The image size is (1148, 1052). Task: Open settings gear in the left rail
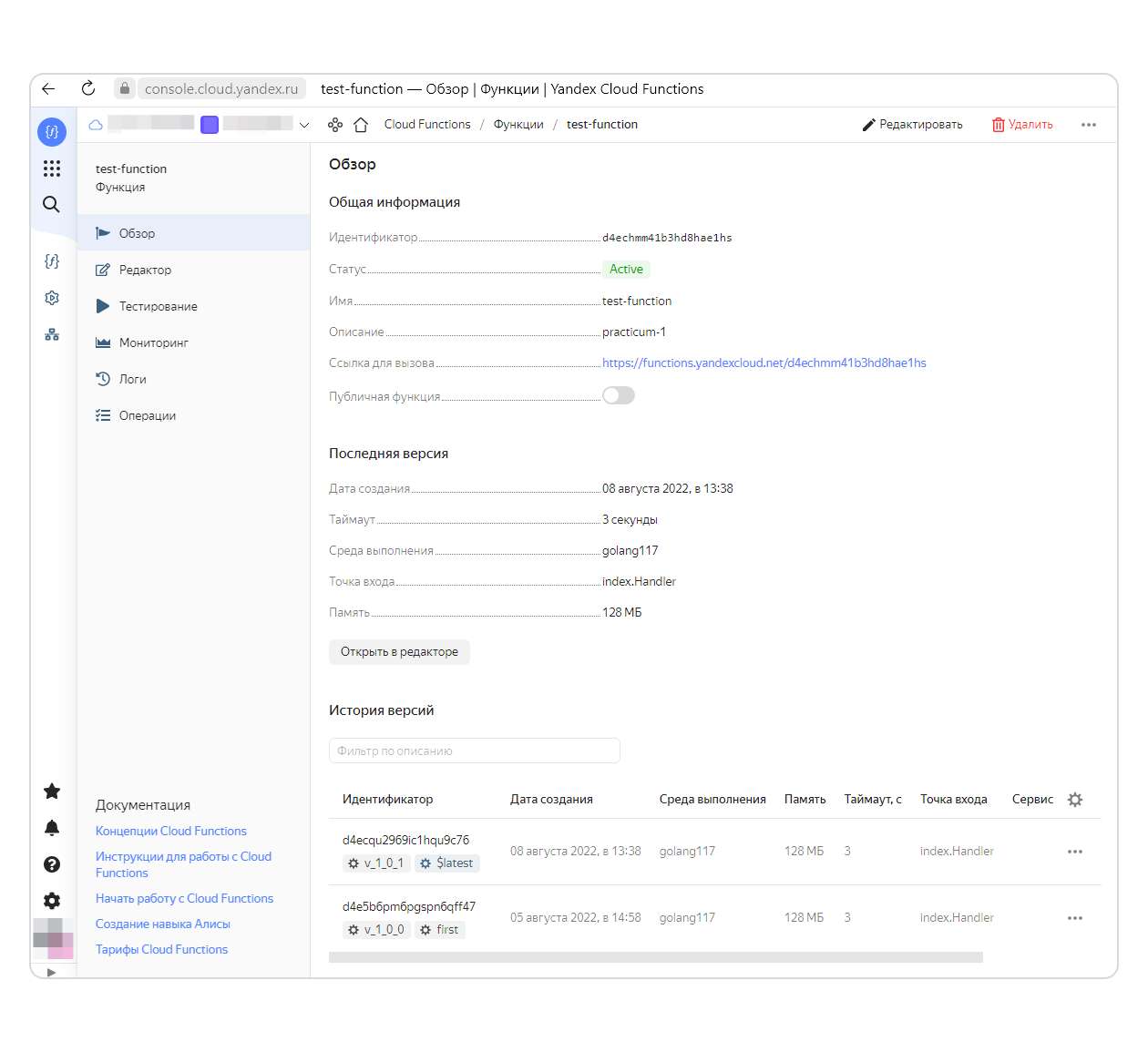click(52, 901)
